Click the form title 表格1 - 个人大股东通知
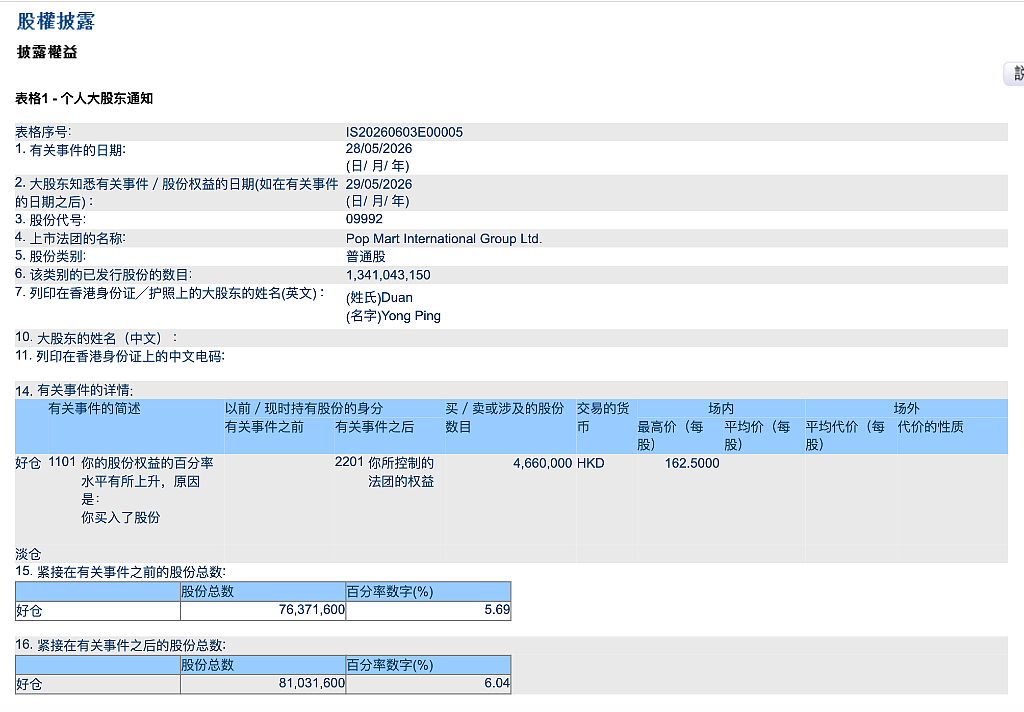 click(x=84, y=99)
